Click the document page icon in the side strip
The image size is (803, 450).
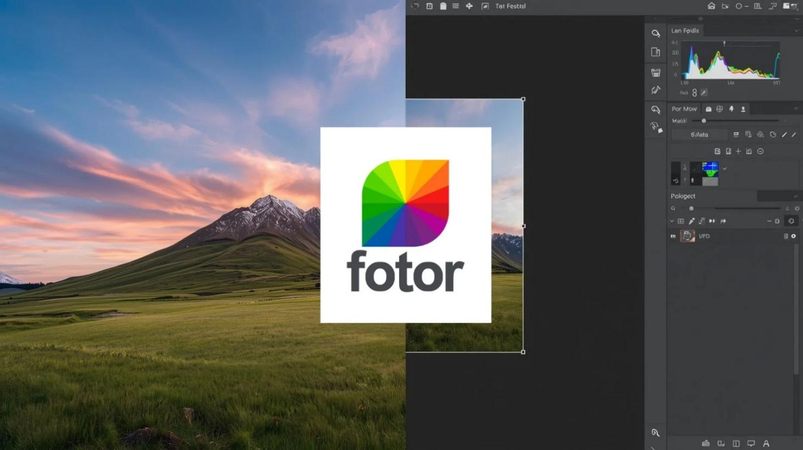pyautogui.click(x=656, y=52)
